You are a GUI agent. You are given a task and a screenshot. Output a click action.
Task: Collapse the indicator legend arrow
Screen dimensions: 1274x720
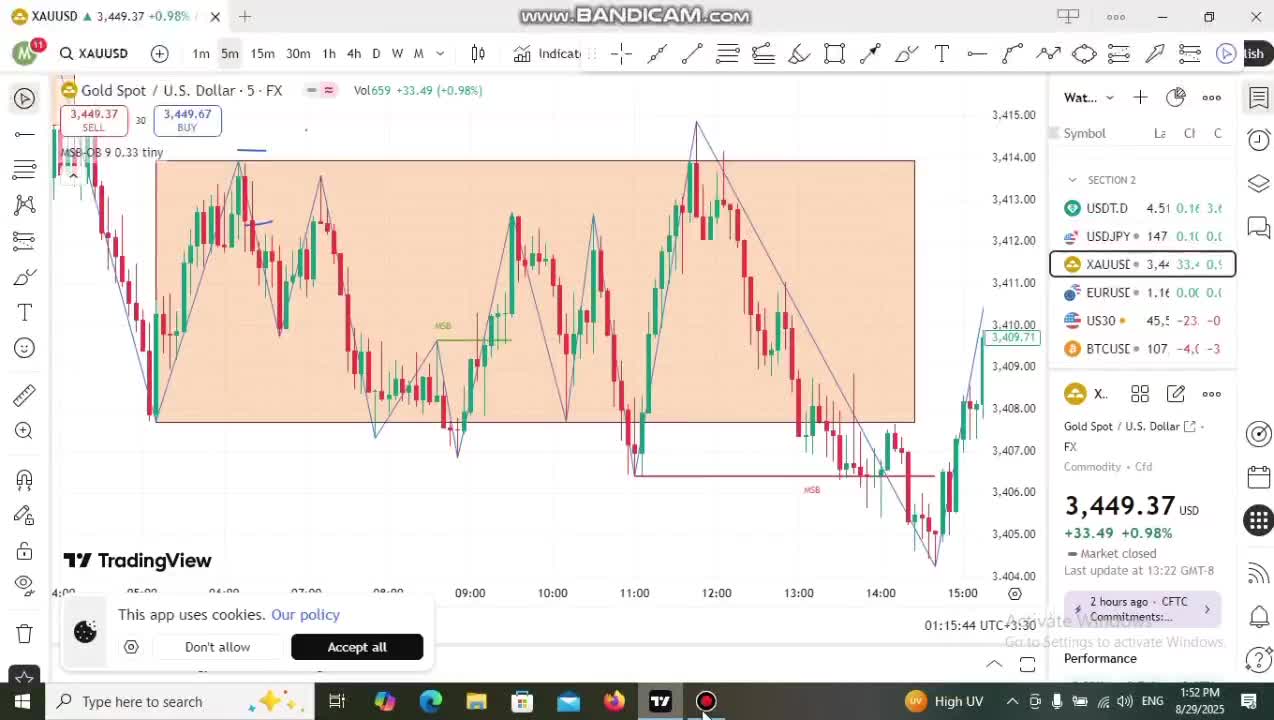(72, 176)
